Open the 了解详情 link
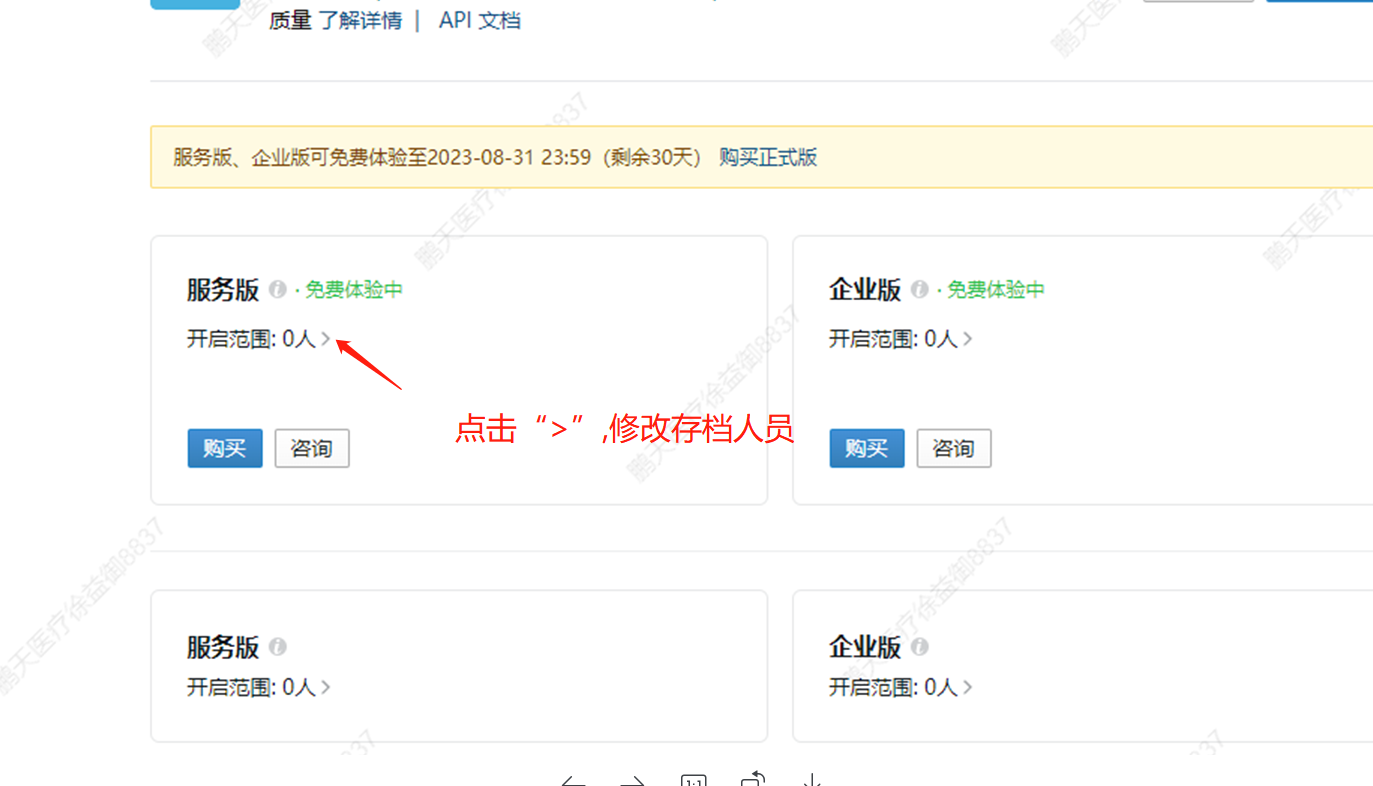 pos(360,20)
